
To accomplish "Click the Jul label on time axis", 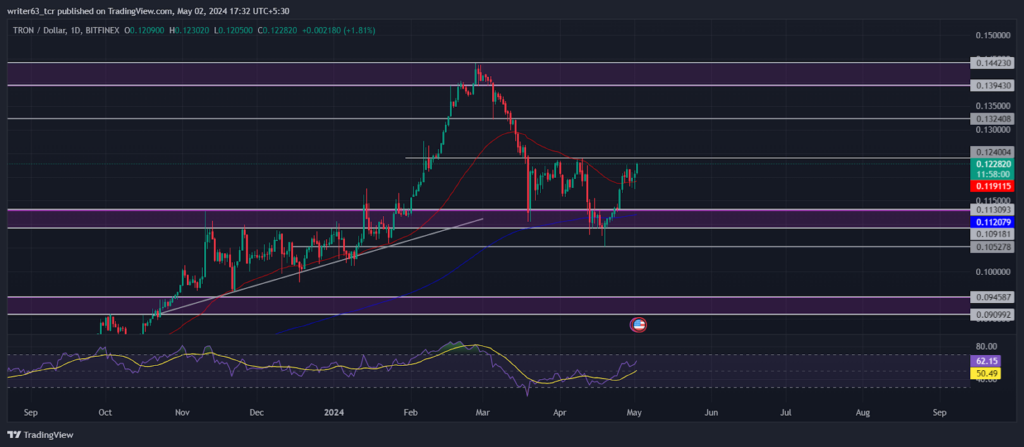I will (786, 413).
